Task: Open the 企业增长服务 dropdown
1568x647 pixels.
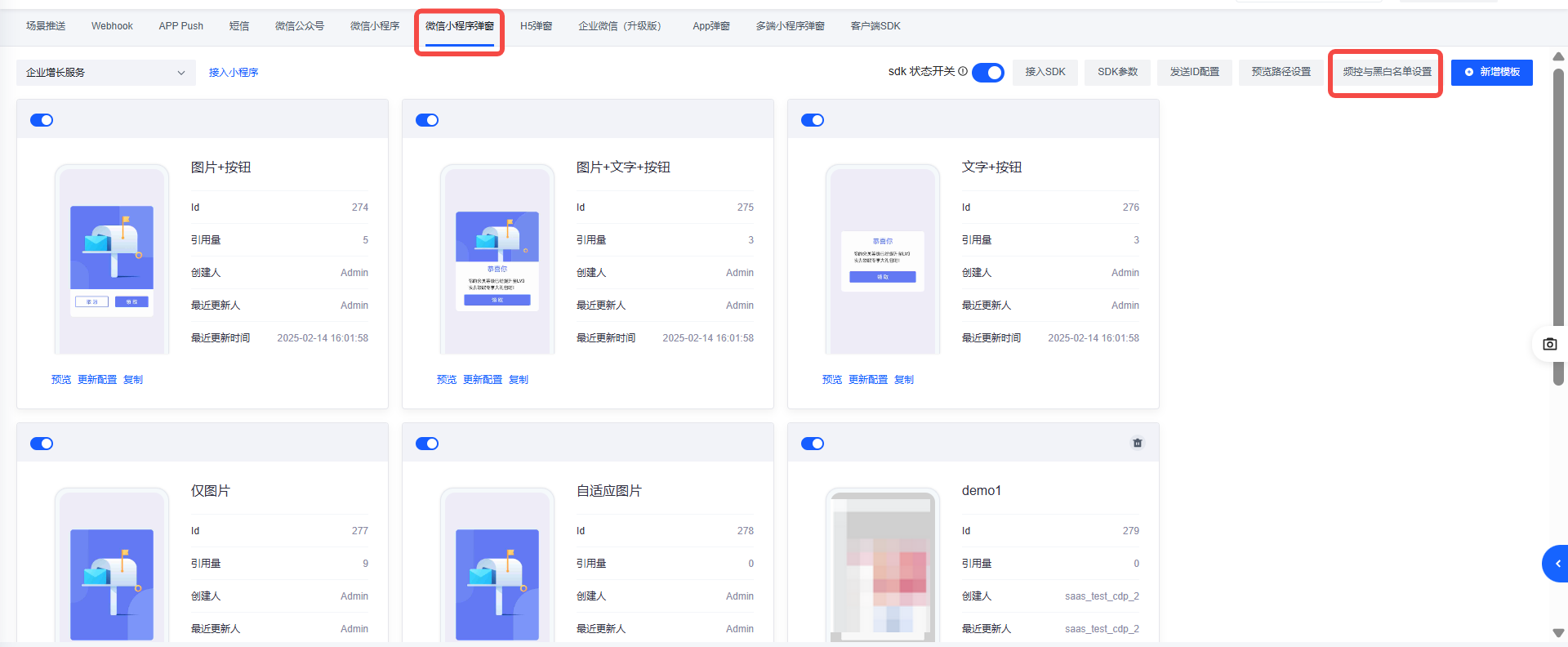Action: [106, 73]
